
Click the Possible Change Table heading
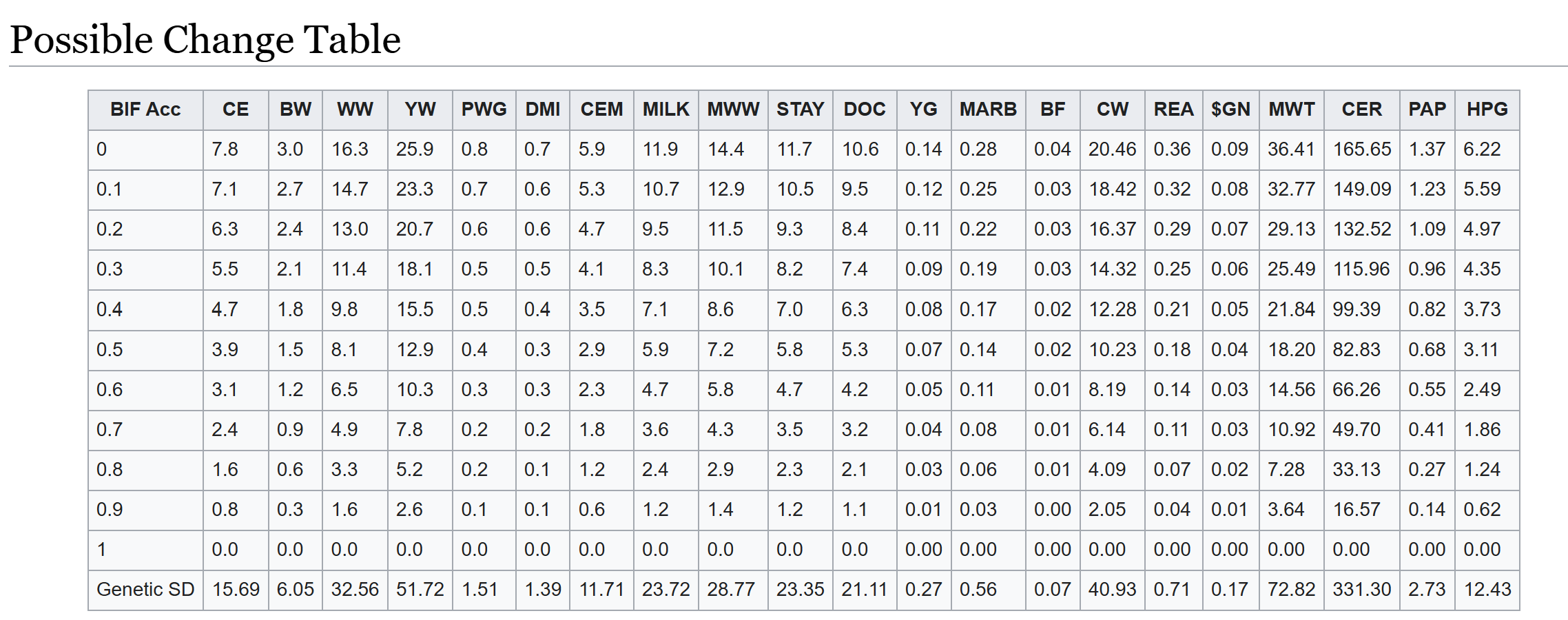205,40
